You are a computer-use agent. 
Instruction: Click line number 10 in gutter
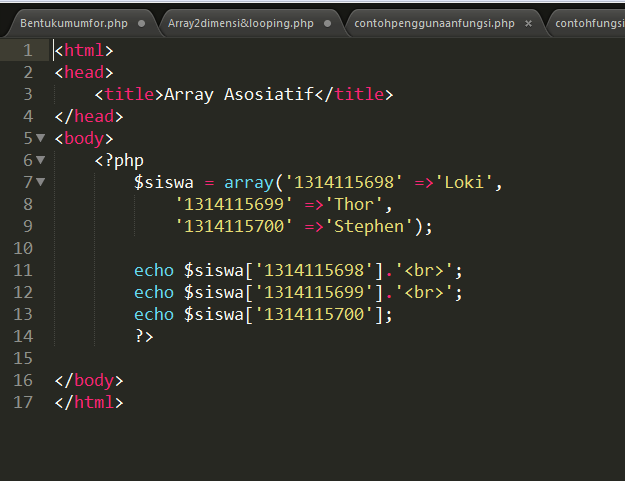tap(23, 248)
